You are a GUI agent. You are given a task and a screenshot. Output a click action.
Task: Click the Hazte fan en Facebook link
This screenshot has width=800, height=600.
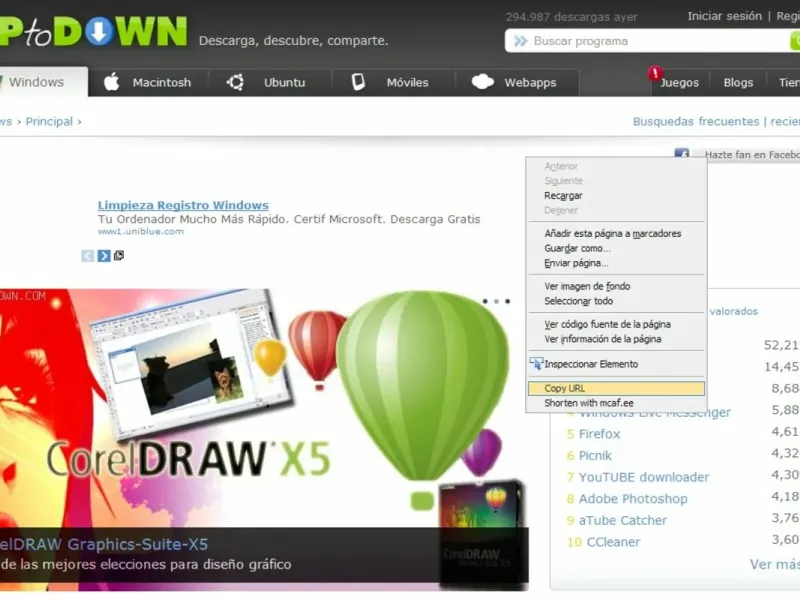752,155
